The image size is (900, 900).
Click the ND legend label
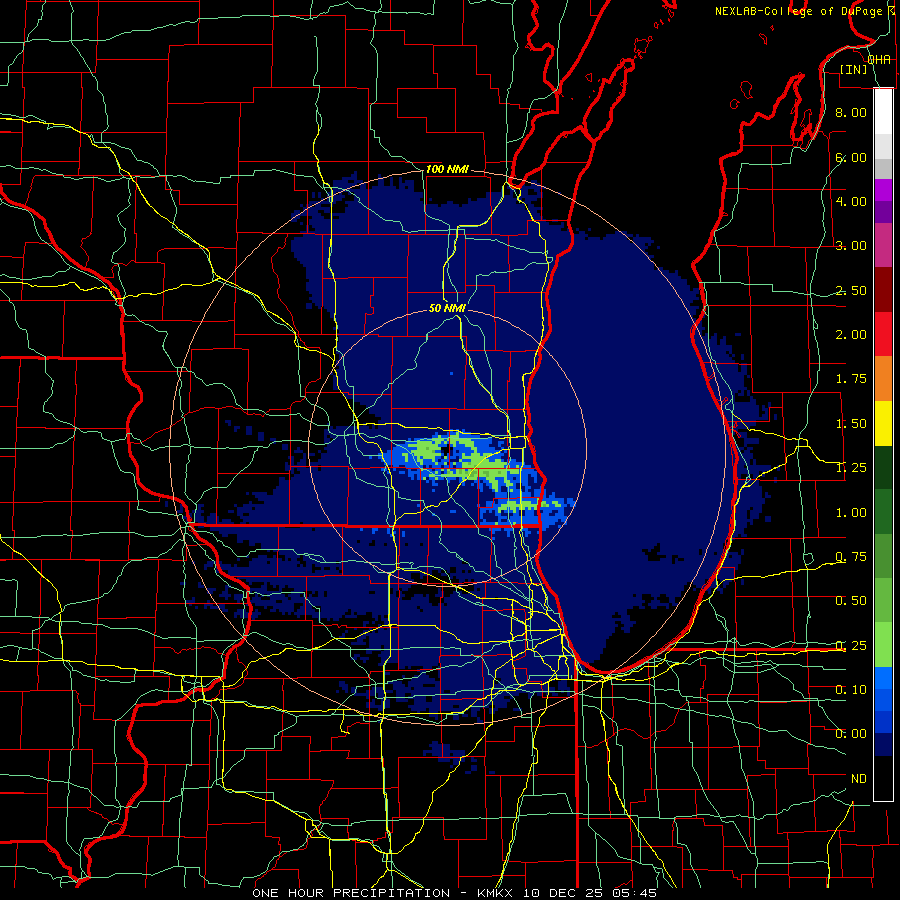859,779
